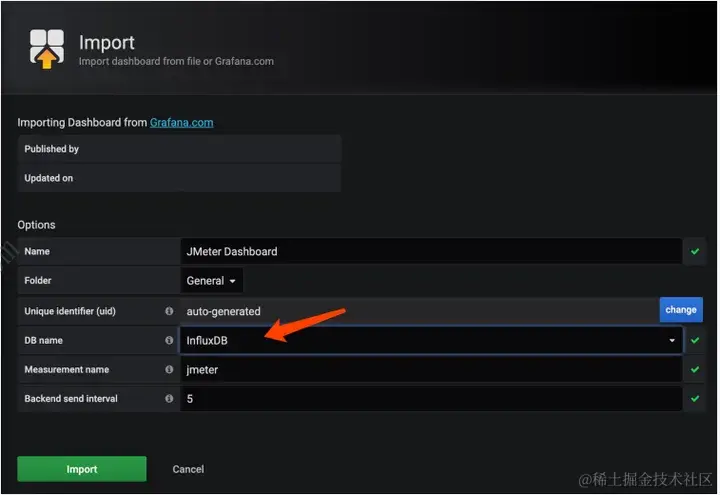The width and height of the screenshot is (720, 495).
Task: Click the Measurement name label
Action: (x=67, y=370)
